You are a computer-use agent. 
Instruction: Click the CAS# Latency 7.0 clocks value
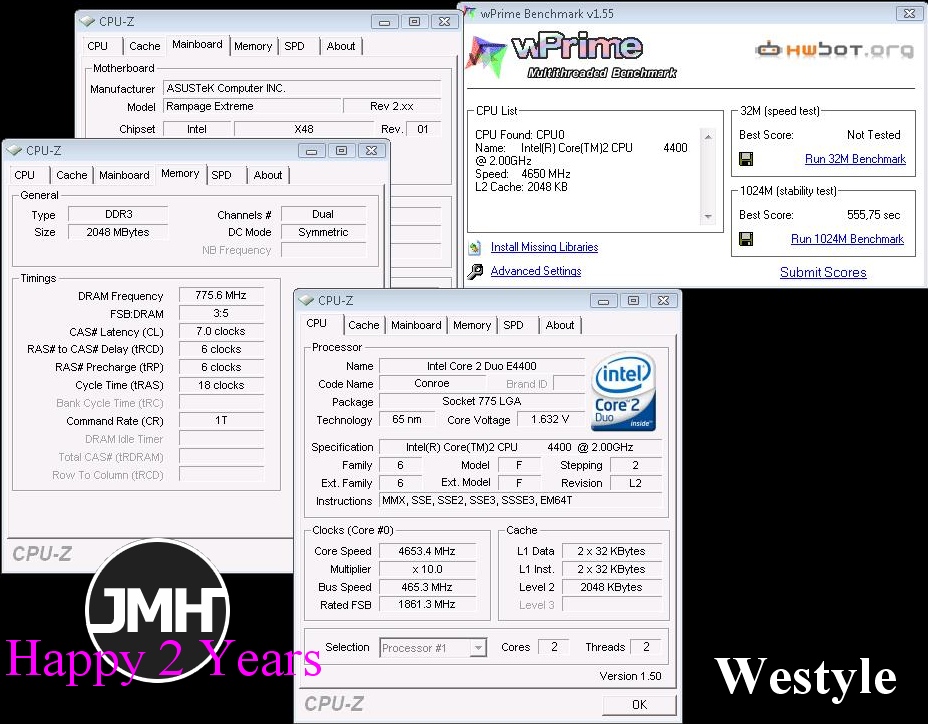[221, 331]
